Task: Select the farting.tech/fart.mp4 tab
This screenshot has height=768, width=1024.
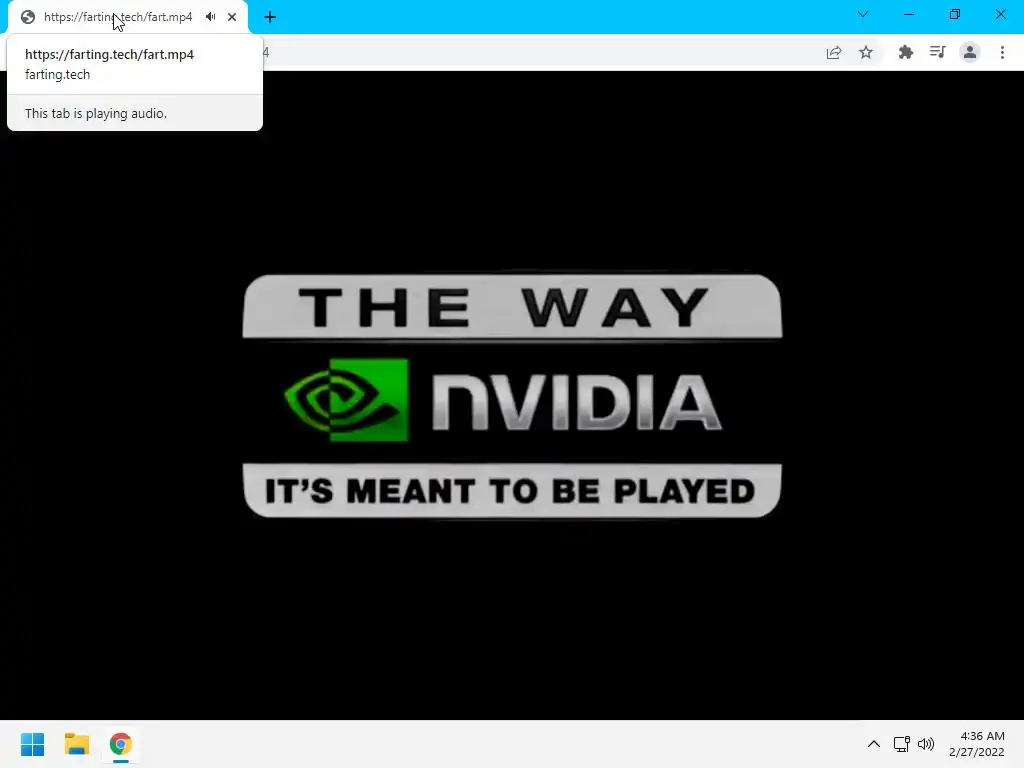Action: click(x=128, y=17)
